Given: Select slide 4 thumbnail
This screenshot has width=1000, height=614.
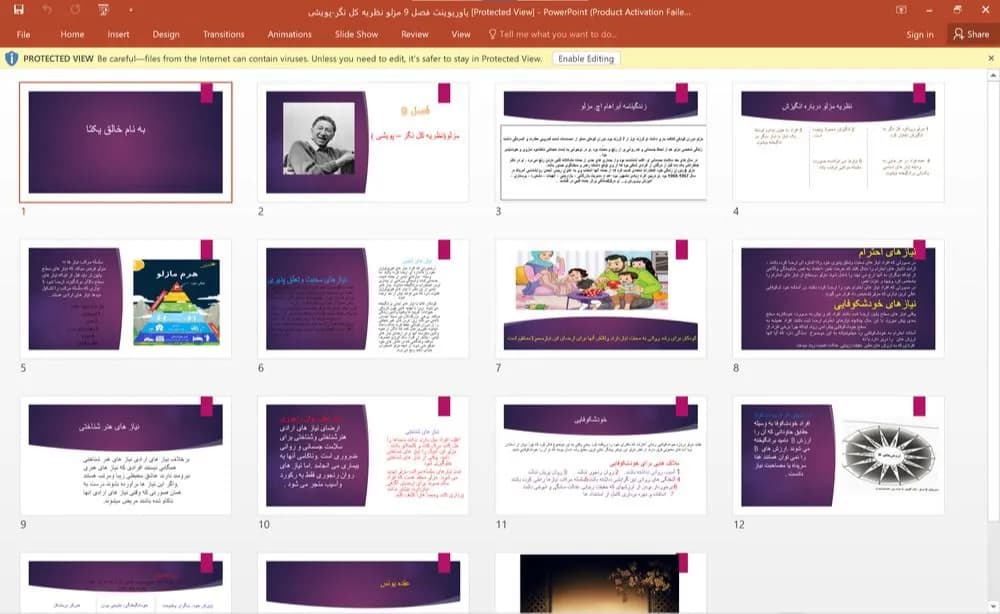Looking at the screenshot, I should click(838, 142).
